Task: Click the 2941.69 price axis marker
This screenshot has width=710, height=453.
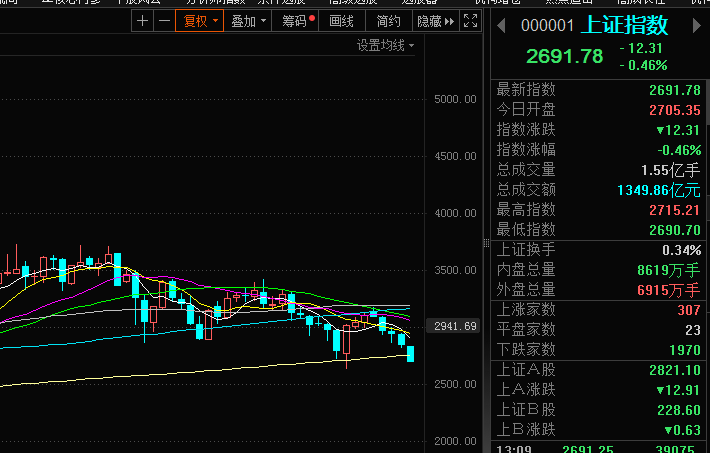Action: pos(455,326)
